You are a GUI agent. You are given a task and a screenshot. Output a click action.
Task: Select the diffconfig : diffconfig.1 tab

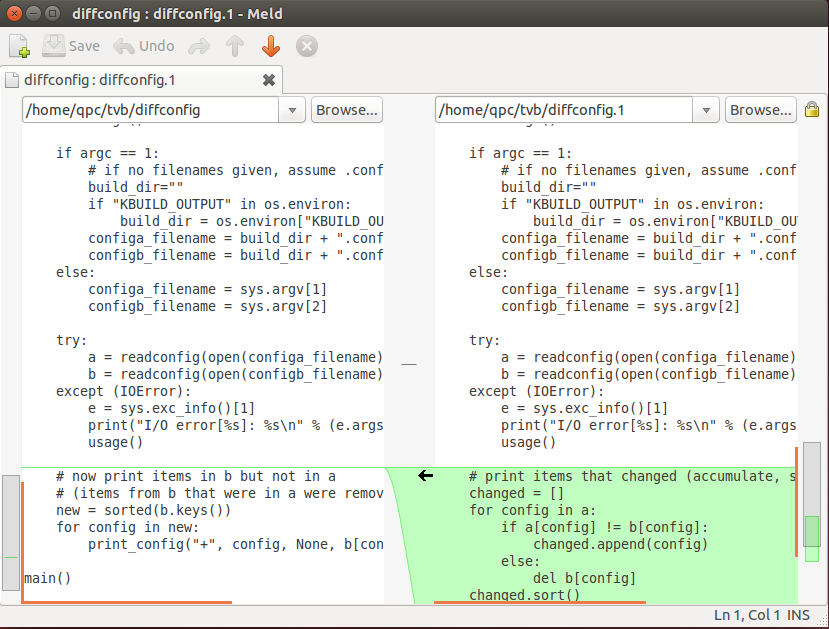click(x=100, y=80)
